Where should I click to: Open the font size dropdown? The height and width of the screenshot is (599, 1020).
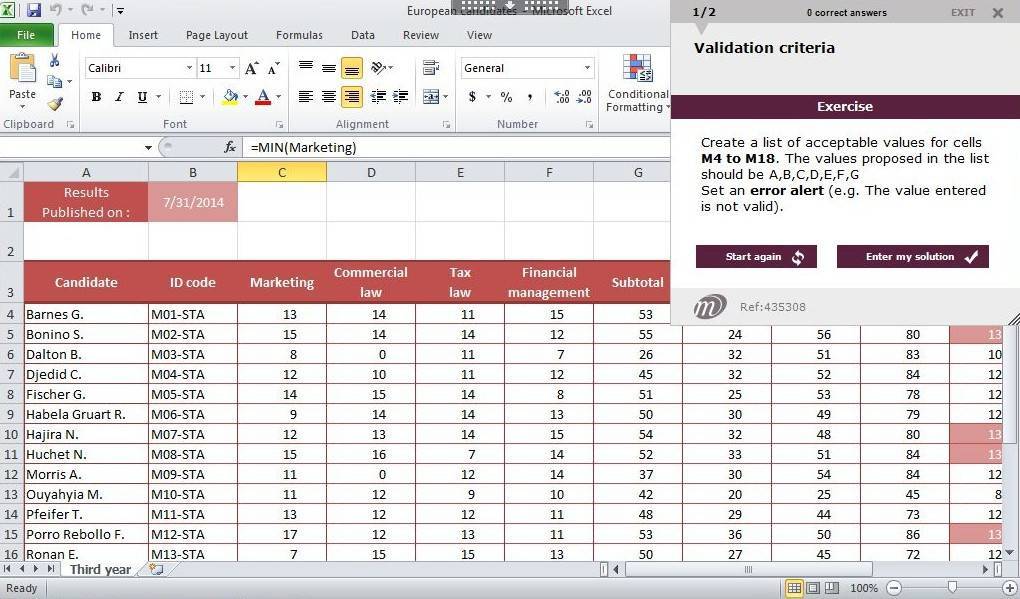click(232, 68)
